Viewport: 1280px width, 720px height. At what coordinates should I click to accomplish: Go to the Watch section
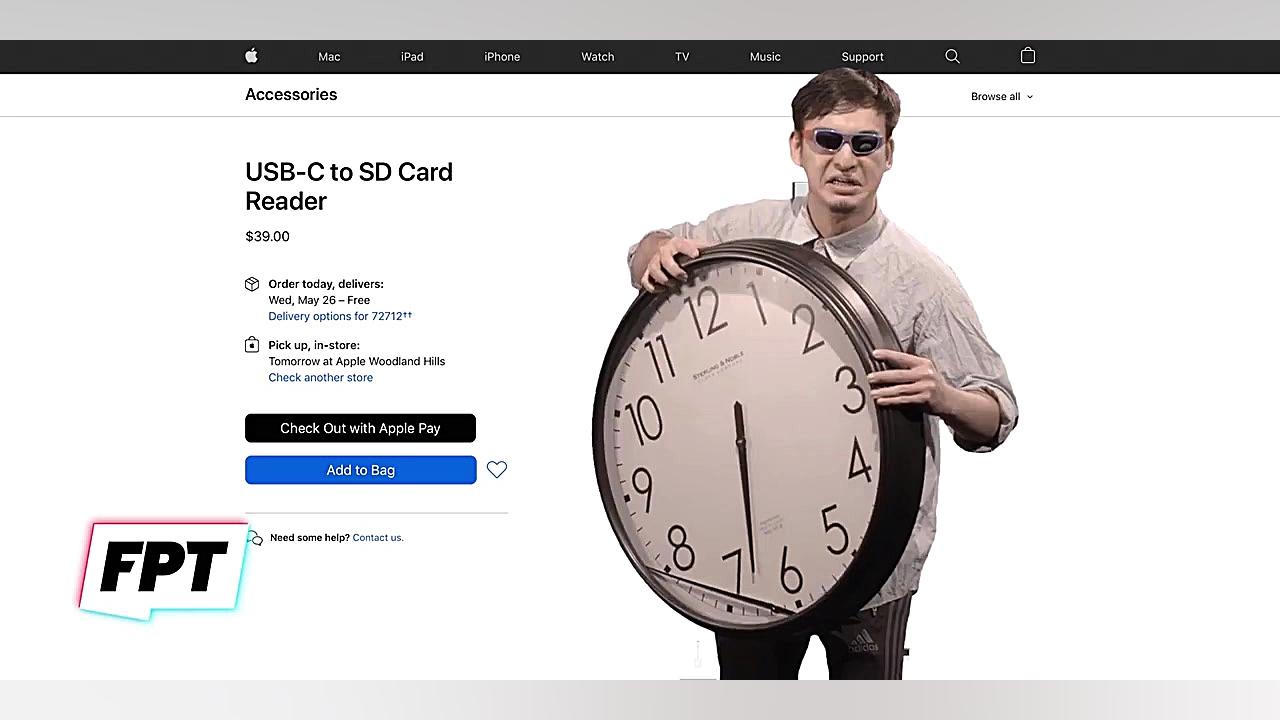598,57
